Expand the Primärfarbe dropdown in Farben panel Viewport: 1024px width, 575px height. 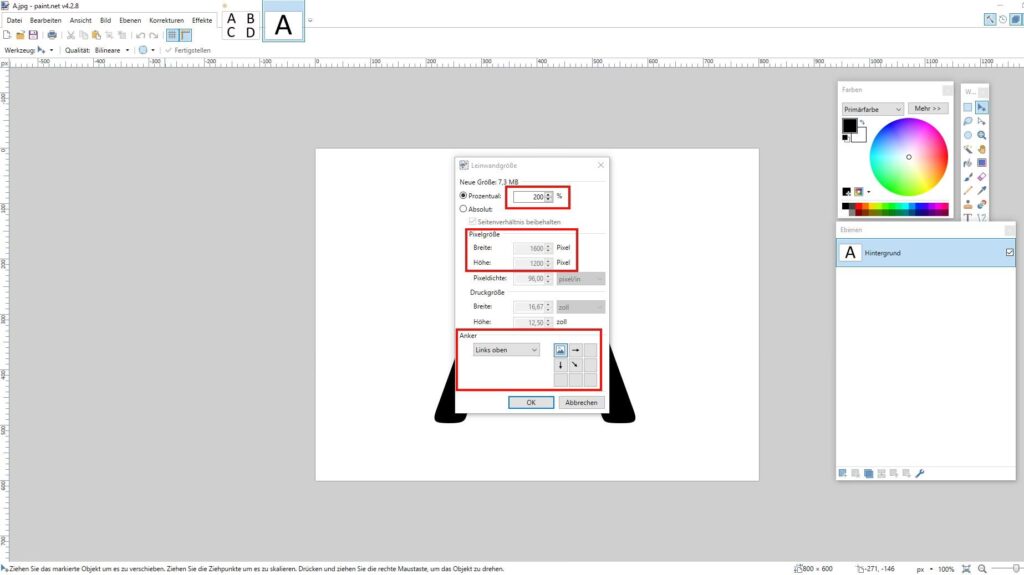coord(873,108)
